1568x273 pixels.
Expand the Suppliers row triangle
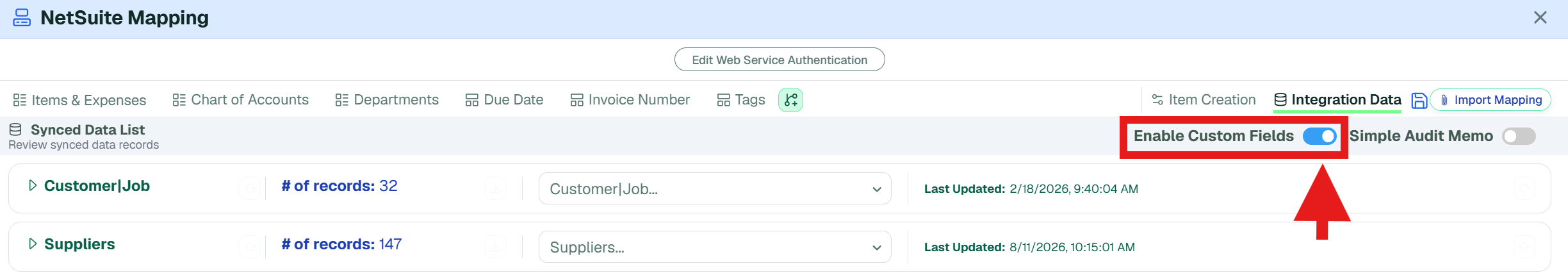33,244
